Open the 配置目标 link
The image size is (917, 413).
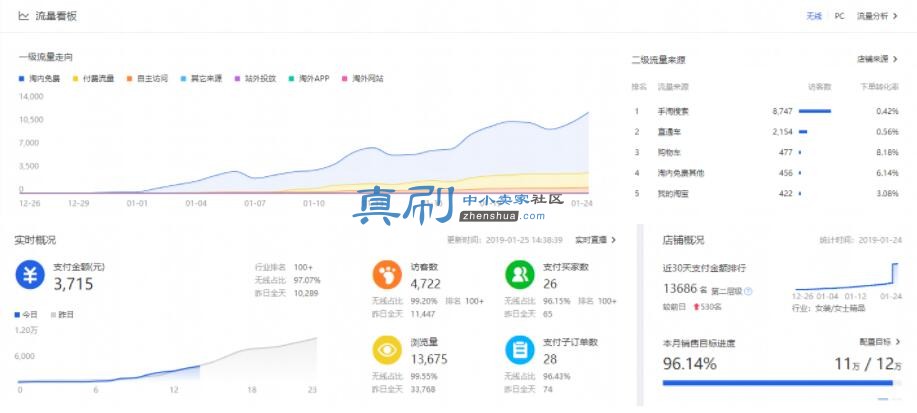pyautogui.click(x=880, y=342)
